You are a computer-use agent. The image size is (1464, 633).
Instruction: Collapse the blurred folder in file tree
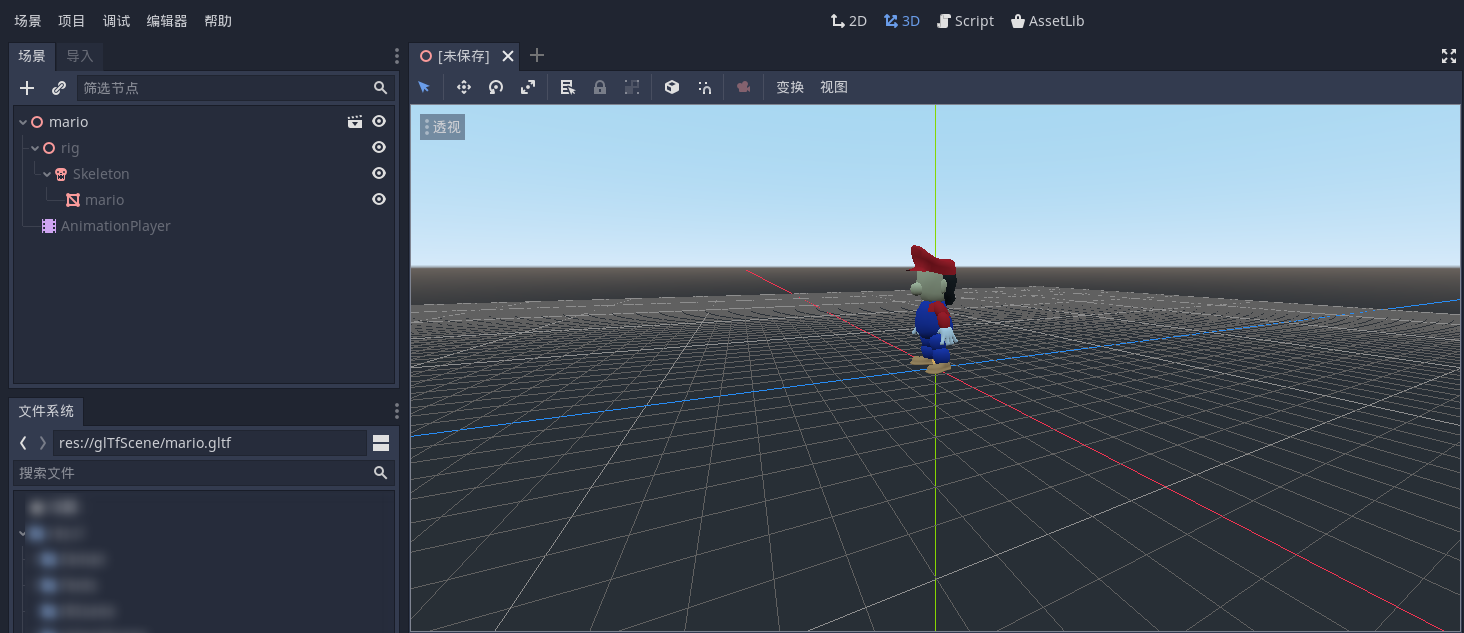coord(23,534)
